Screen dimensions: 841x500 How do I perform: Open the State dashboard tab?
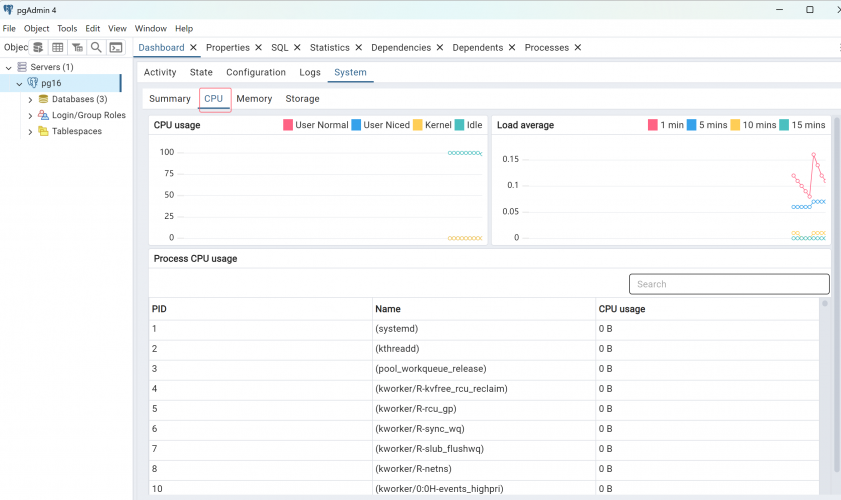[x=201, y=72]
